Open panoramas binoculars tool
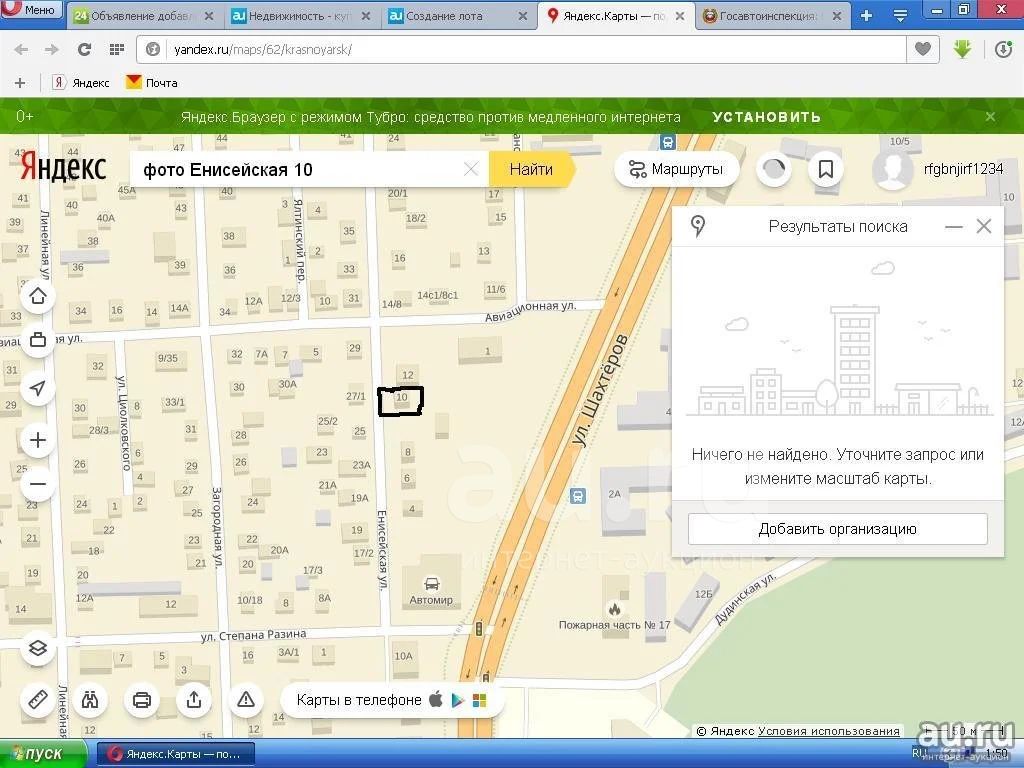Screen dimensions: 1024x768 [x=90, y=699]
